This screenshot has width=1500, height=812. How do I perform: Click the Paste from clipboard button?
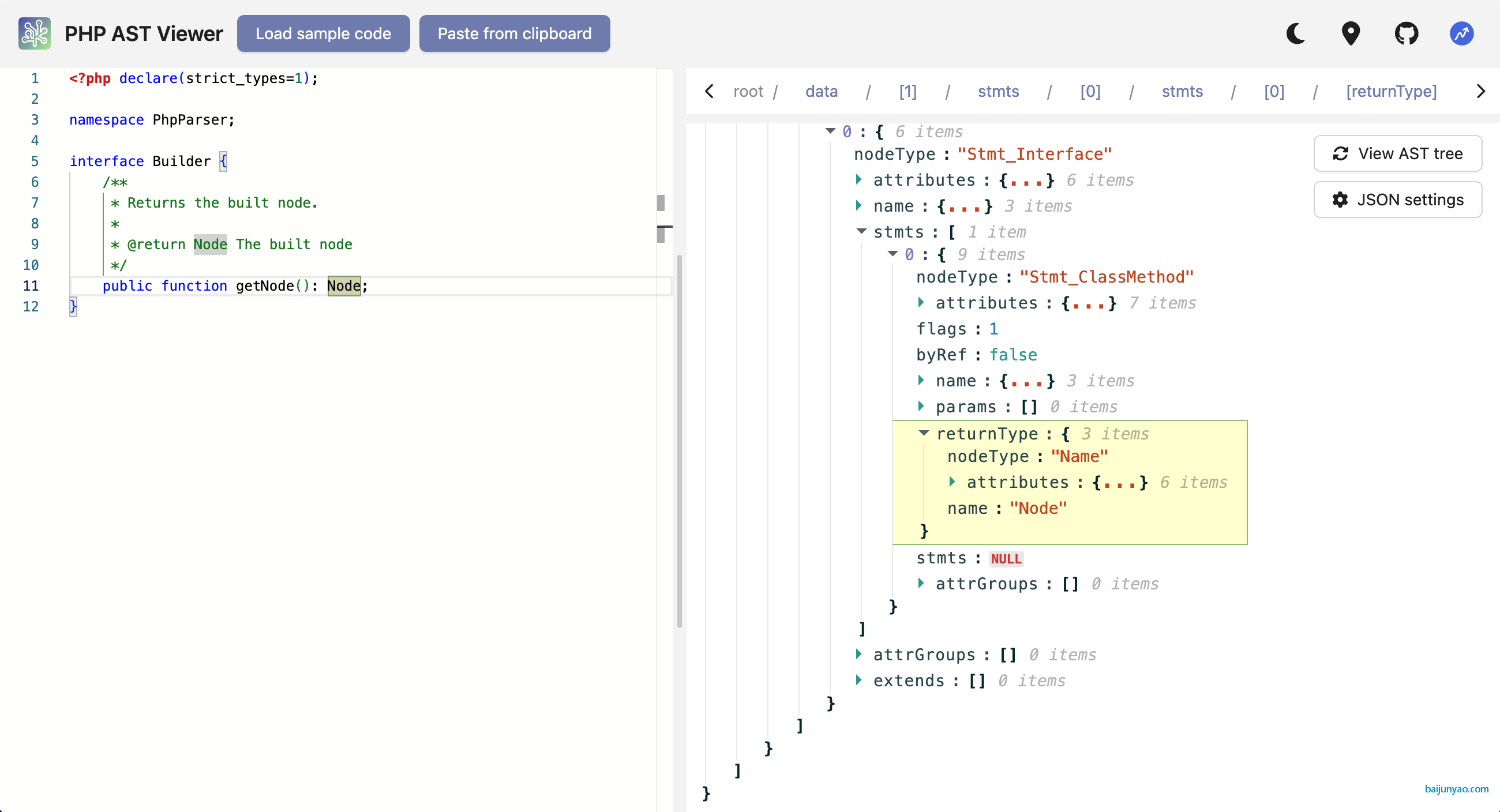click(x=513, y=33)
